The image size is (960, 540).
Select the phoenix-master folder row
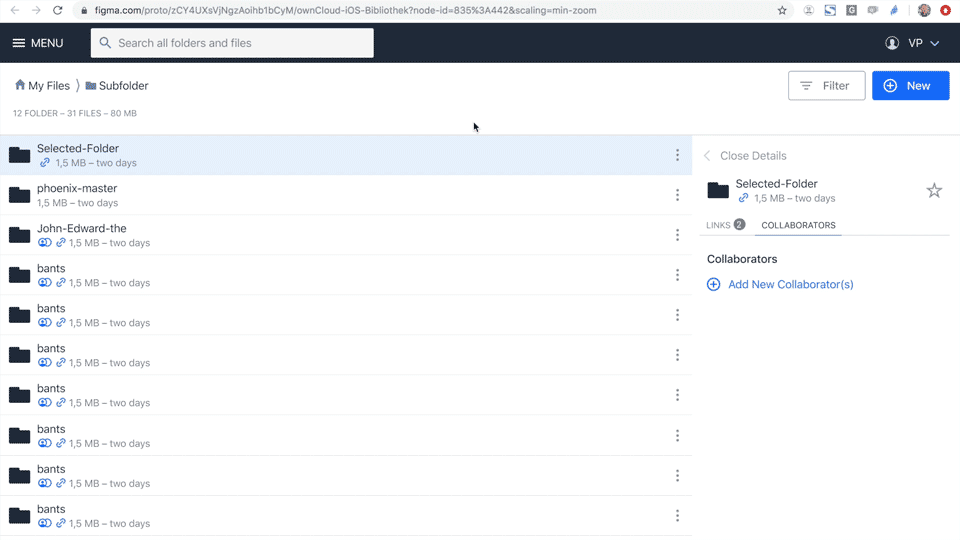tap(346, 195)
